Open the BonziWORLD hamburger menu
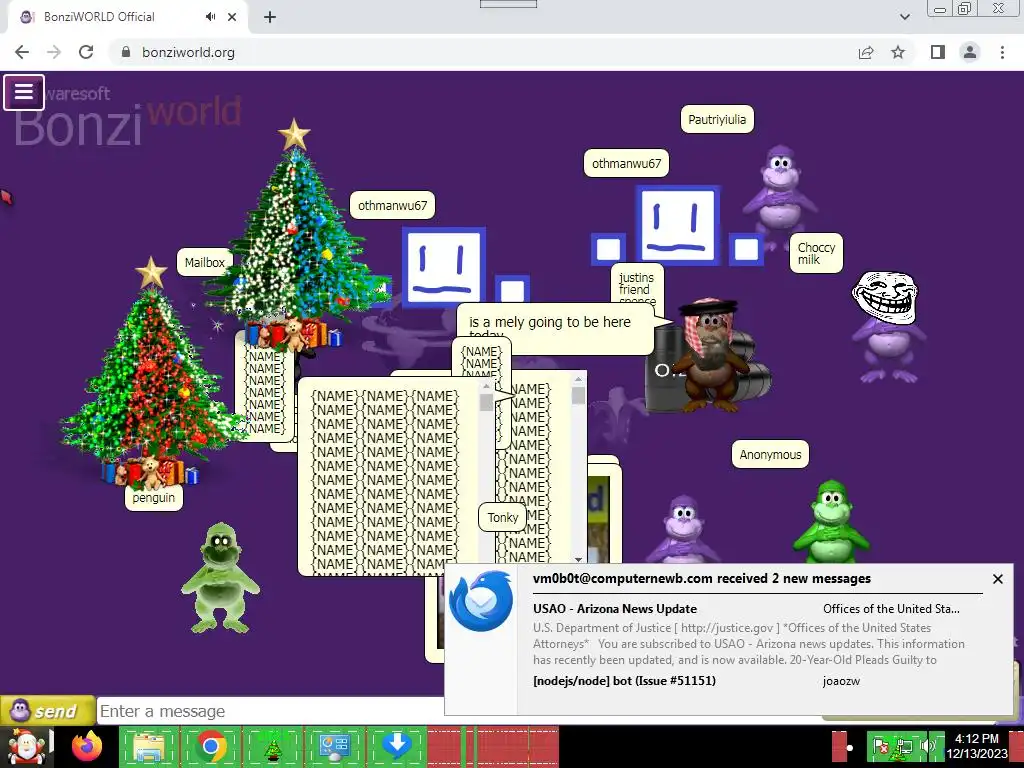Image resolution: width=1024 pixels, height=768 pixels. (x=24, y=92)
